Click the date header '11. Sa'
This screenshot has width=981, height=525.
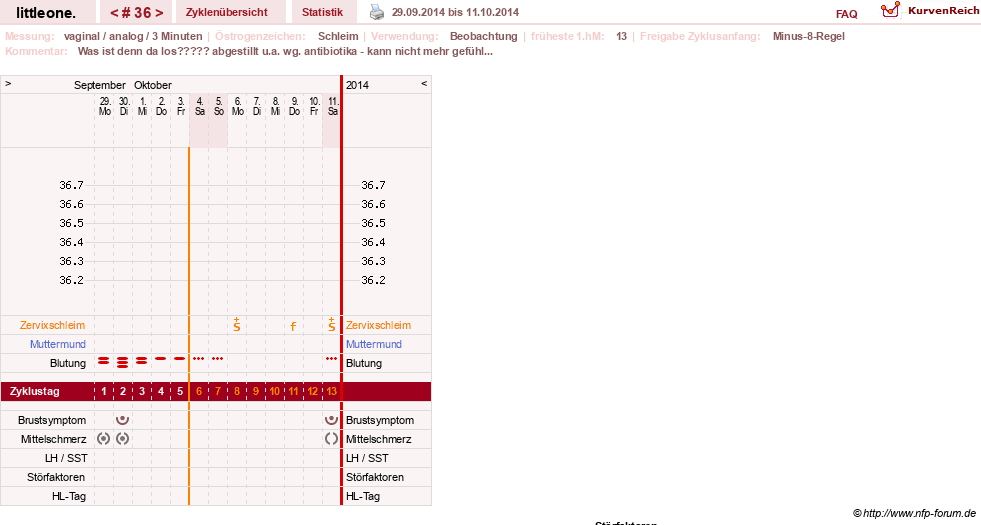[333, 106]
